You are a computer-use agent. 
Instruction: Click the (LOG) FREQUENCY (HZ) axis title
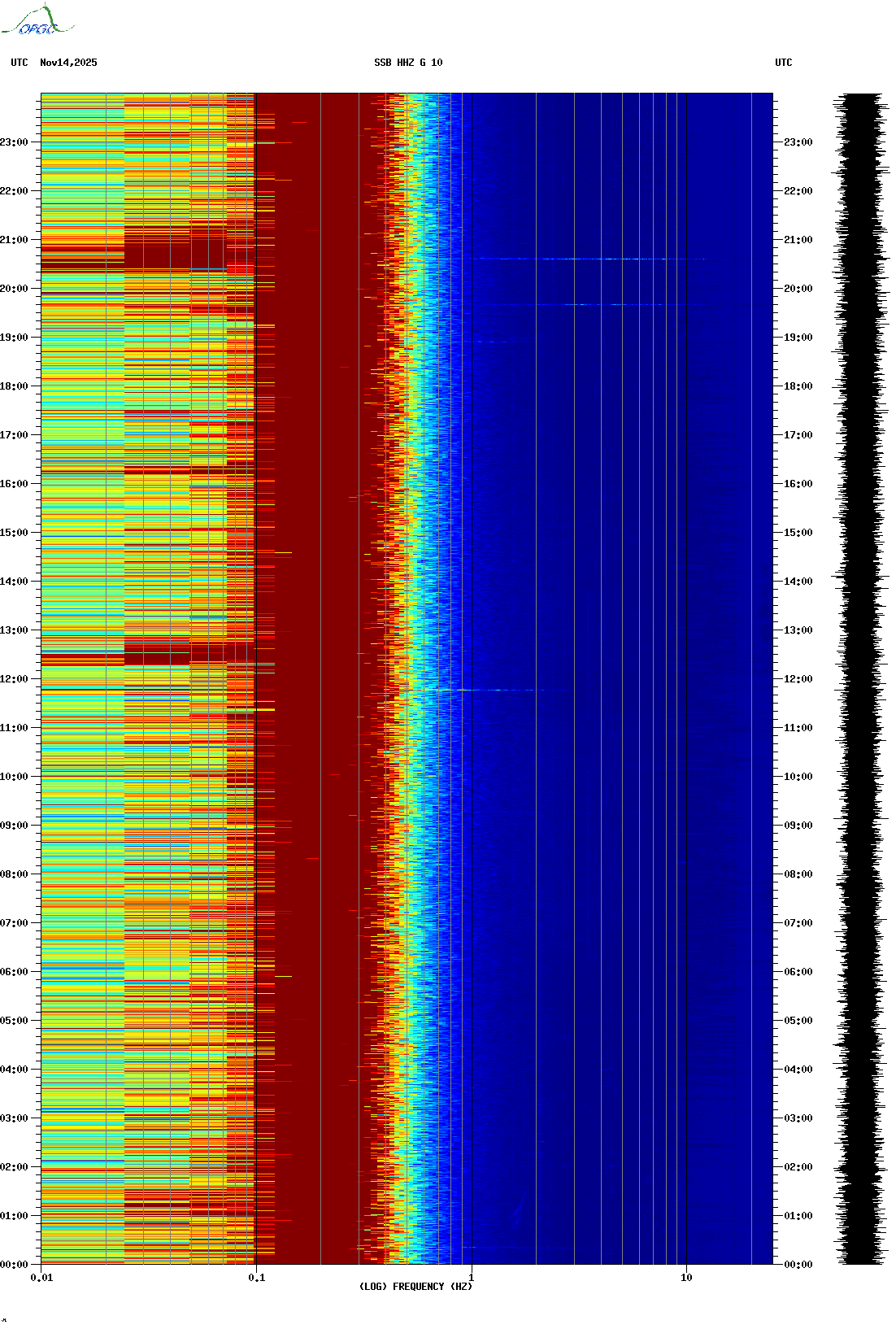pyautogui.click(x=415, y=1287)
